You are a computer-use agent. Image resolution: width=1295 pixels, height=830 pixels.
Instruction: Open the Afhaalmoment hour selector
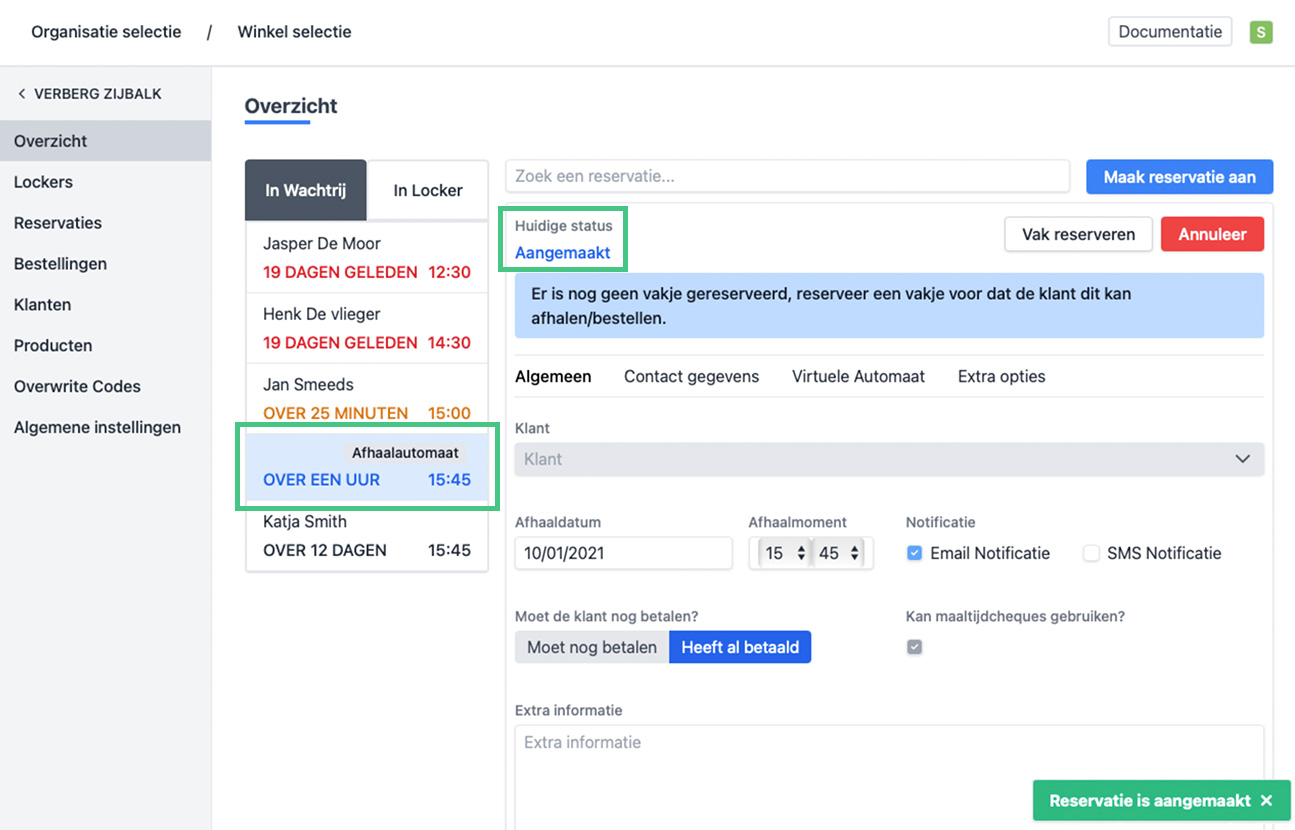tap(784, 553)
